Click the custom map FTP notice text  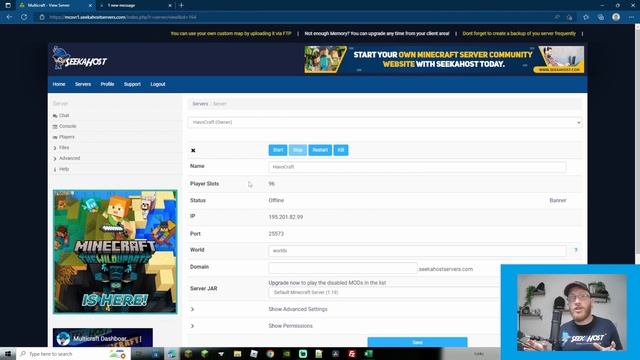[x=231, y=33]
